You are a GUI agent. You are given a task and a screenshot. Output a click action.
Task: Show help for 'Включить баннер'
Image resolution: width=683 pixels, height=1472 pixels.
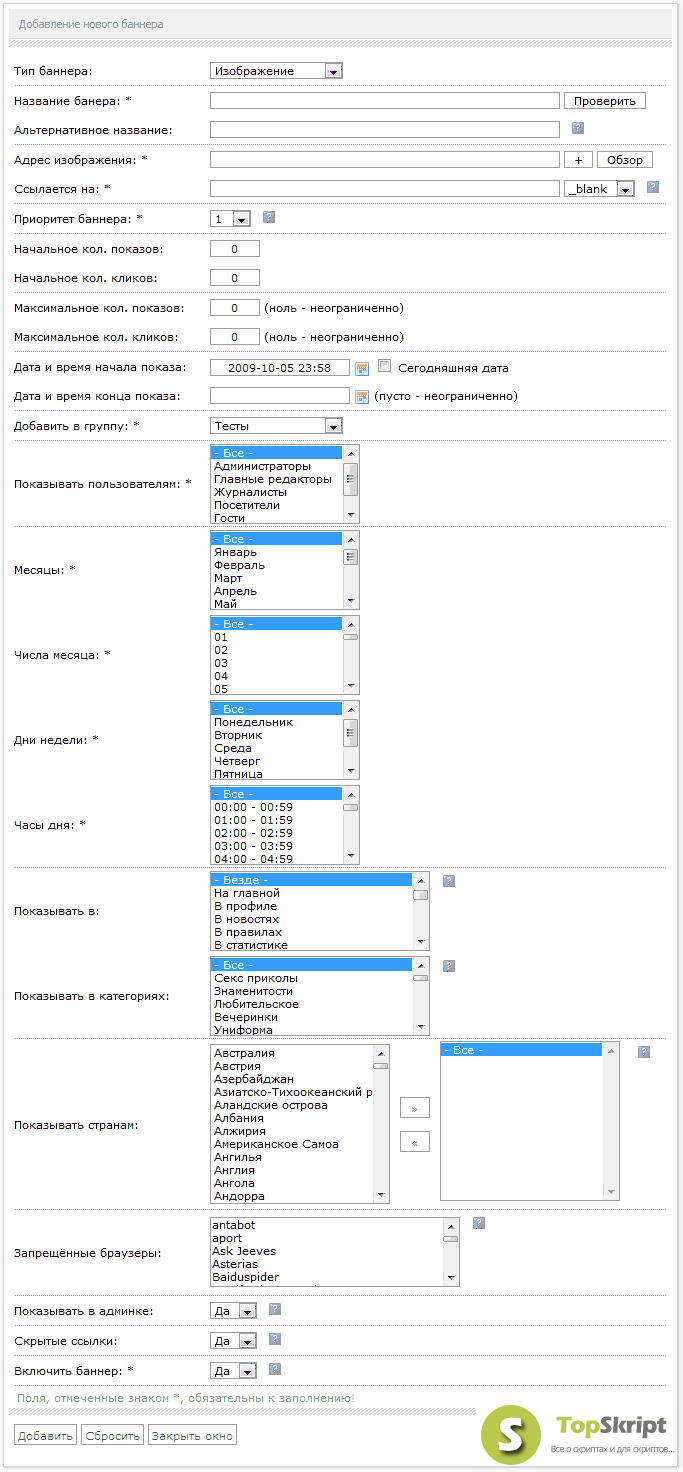tap(275, 1369)
